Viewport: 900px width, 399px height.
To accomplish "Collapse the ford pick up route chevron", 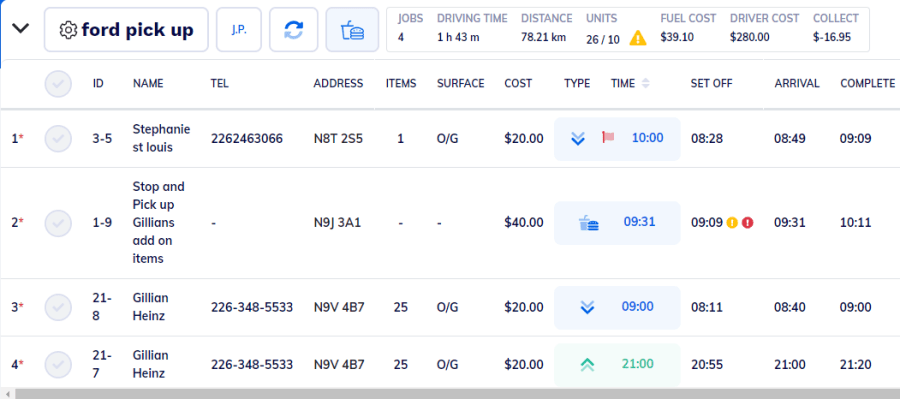I will pos(21,28).
